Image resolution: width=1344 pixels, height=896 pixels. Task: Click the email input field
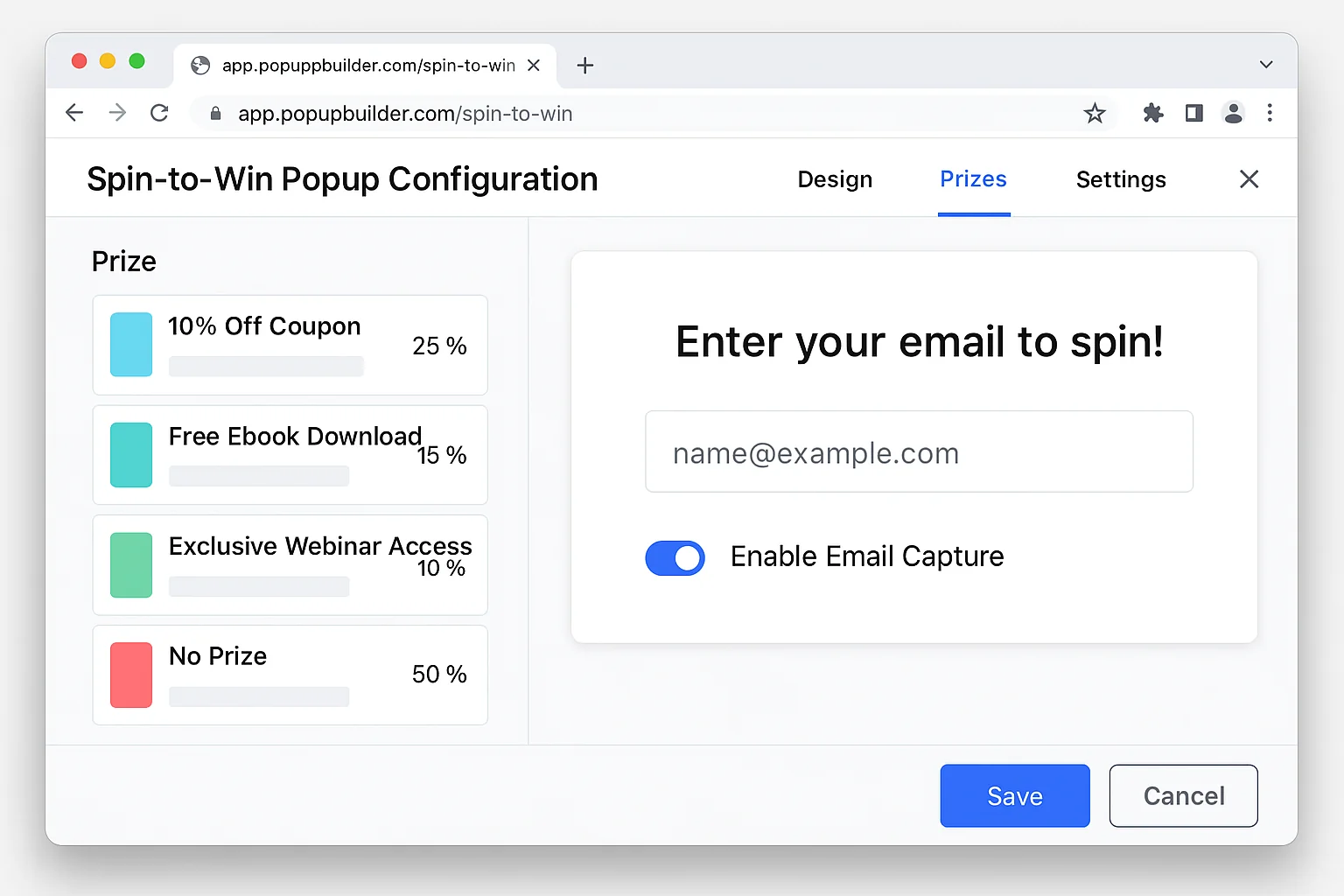918,451
